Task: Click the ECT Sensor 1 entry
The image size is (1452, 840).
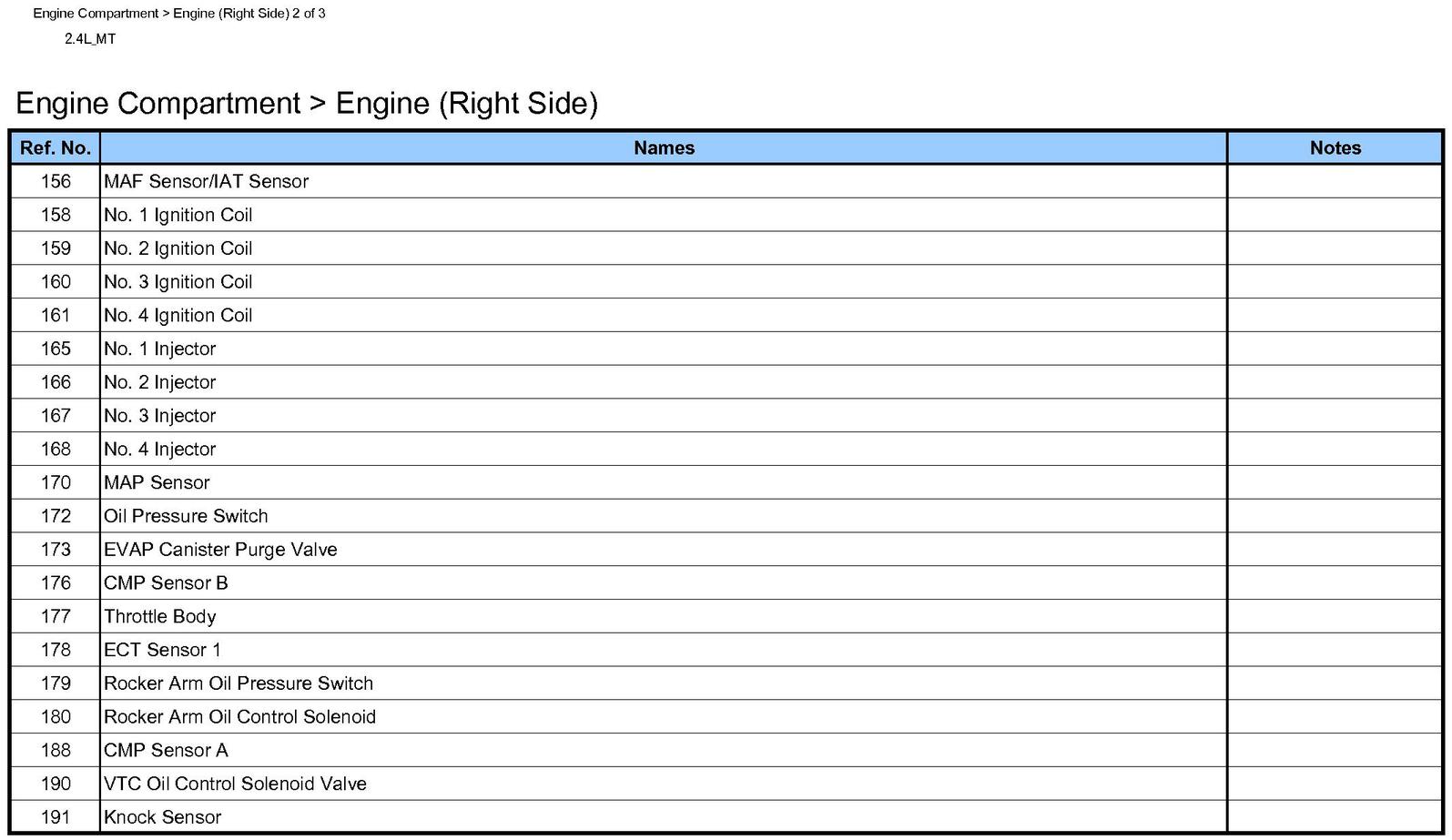Action: (x=162, y=650)
